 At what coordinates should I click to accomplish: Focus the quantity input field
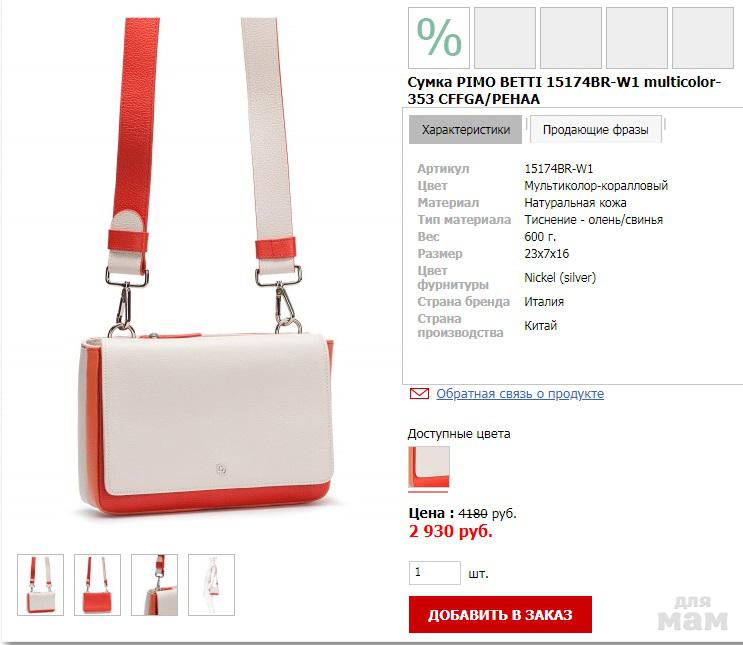coord(435,572)
